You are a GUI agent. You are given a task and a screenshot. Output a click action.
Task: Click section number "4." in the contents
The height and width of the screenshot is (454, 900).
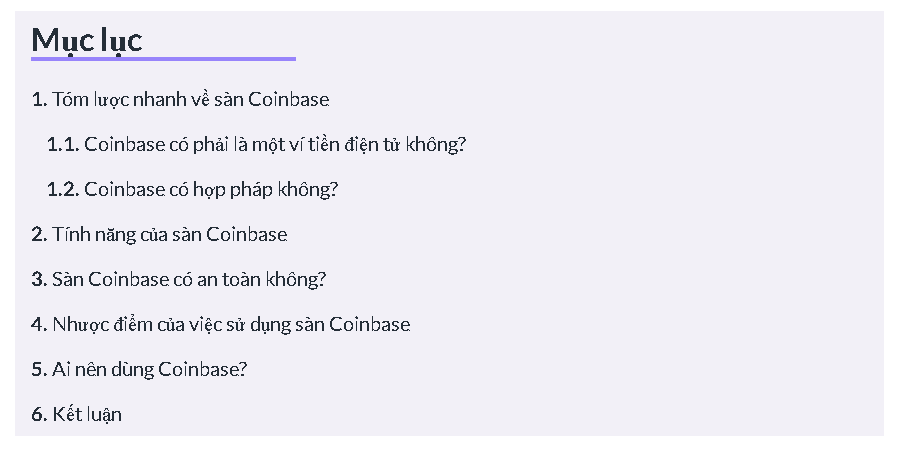[x=39, y=325]
